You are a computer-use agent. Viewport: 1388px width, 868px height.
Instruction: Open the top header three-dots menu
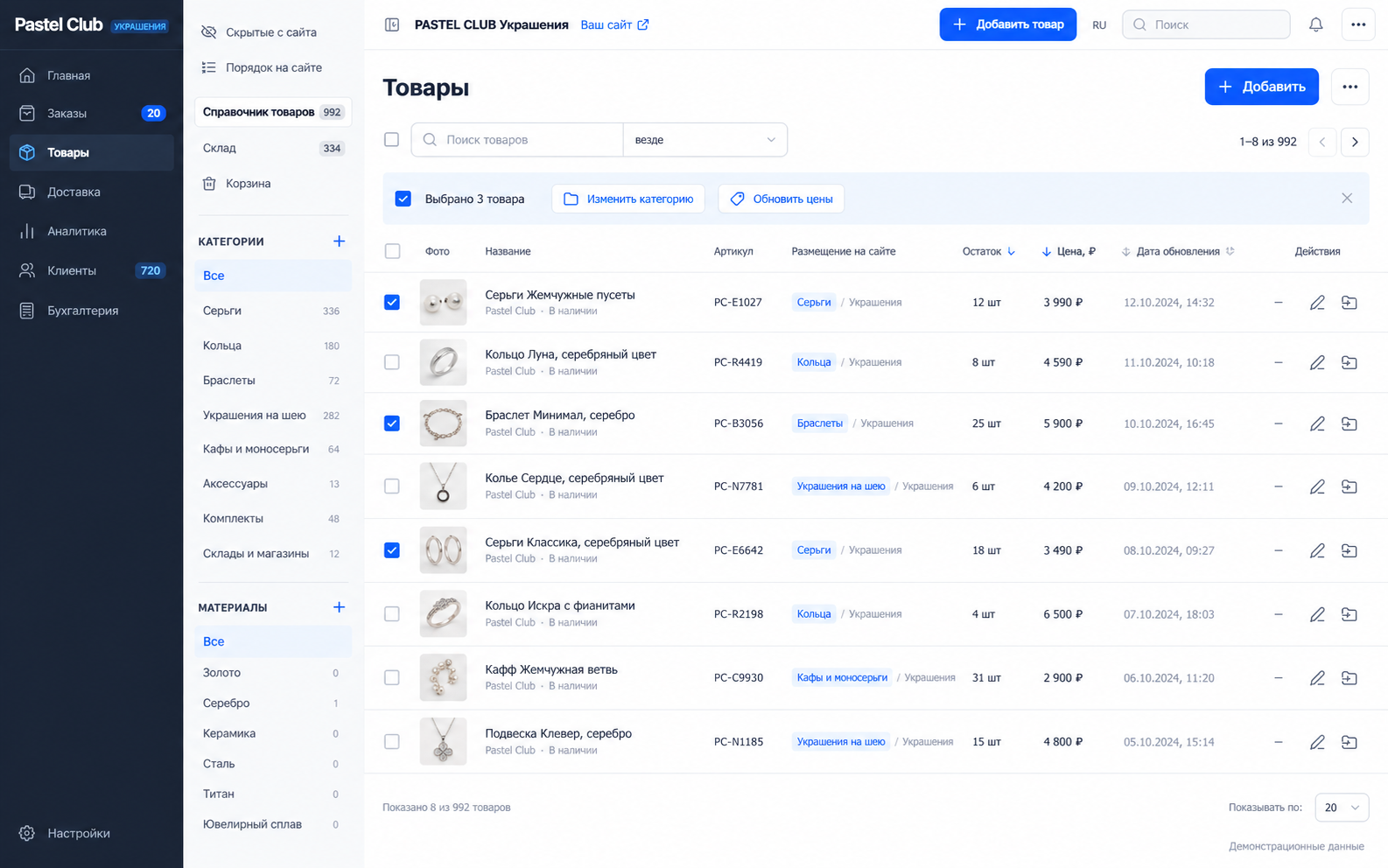(1358, 24)
